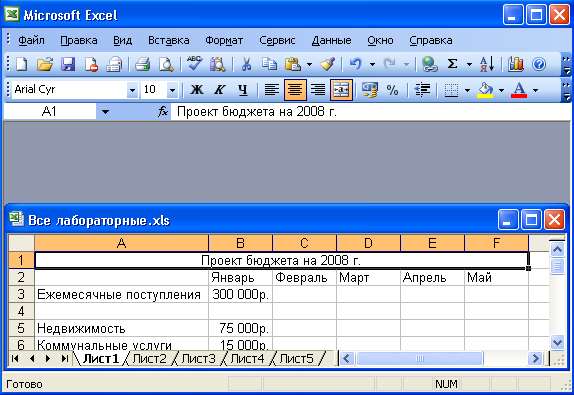The image size is (574, 395).
Task: Switch to sheet tab Лист3
Action: pyautogui.click(x=198, y=359)
